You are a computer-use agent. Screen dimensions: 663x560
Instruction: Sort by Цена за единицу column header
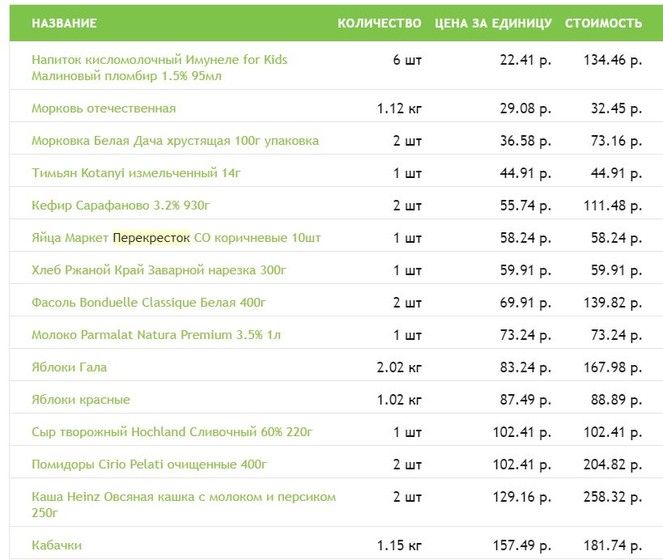point(493,23)
